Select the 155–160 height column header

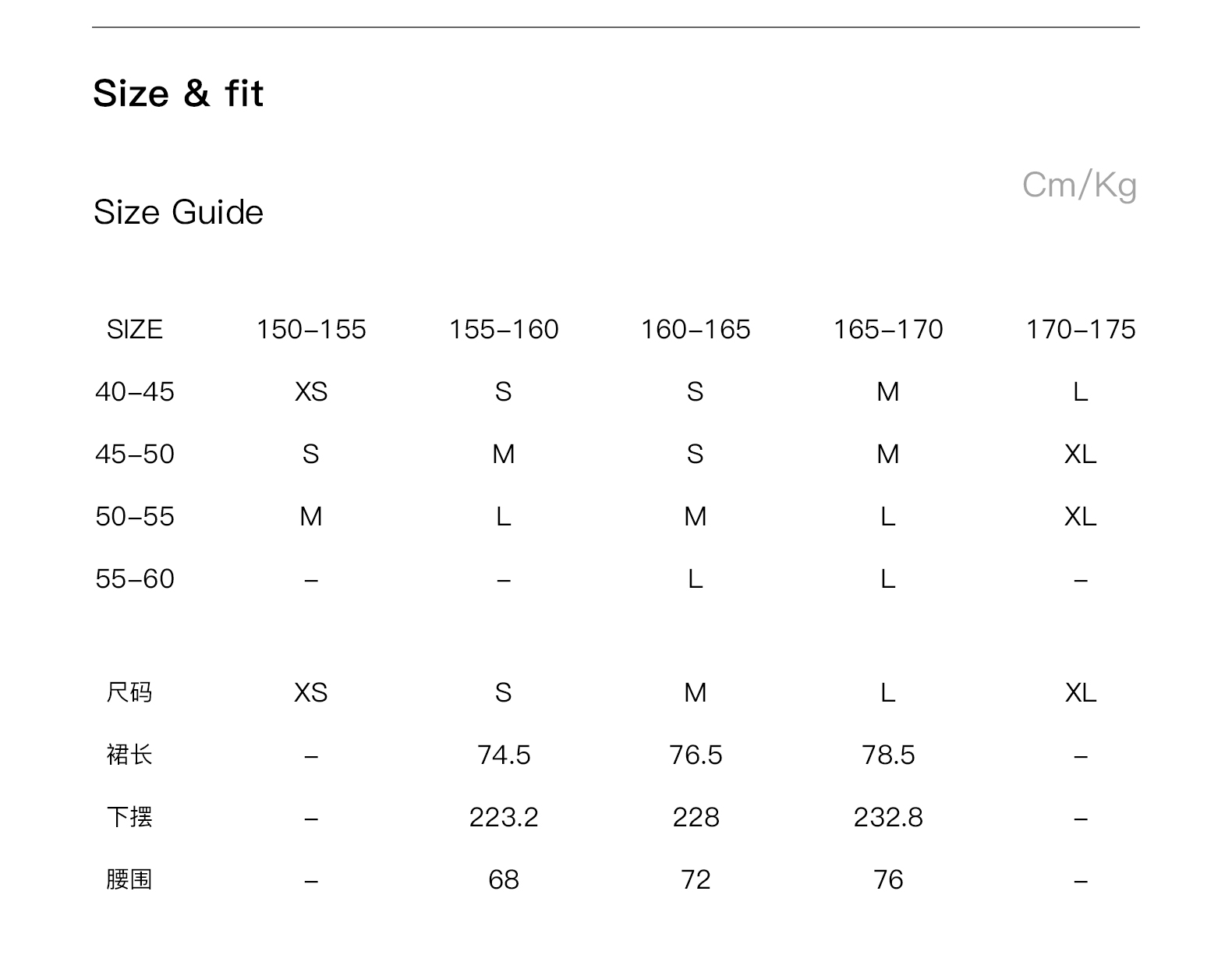click(504, 330)
